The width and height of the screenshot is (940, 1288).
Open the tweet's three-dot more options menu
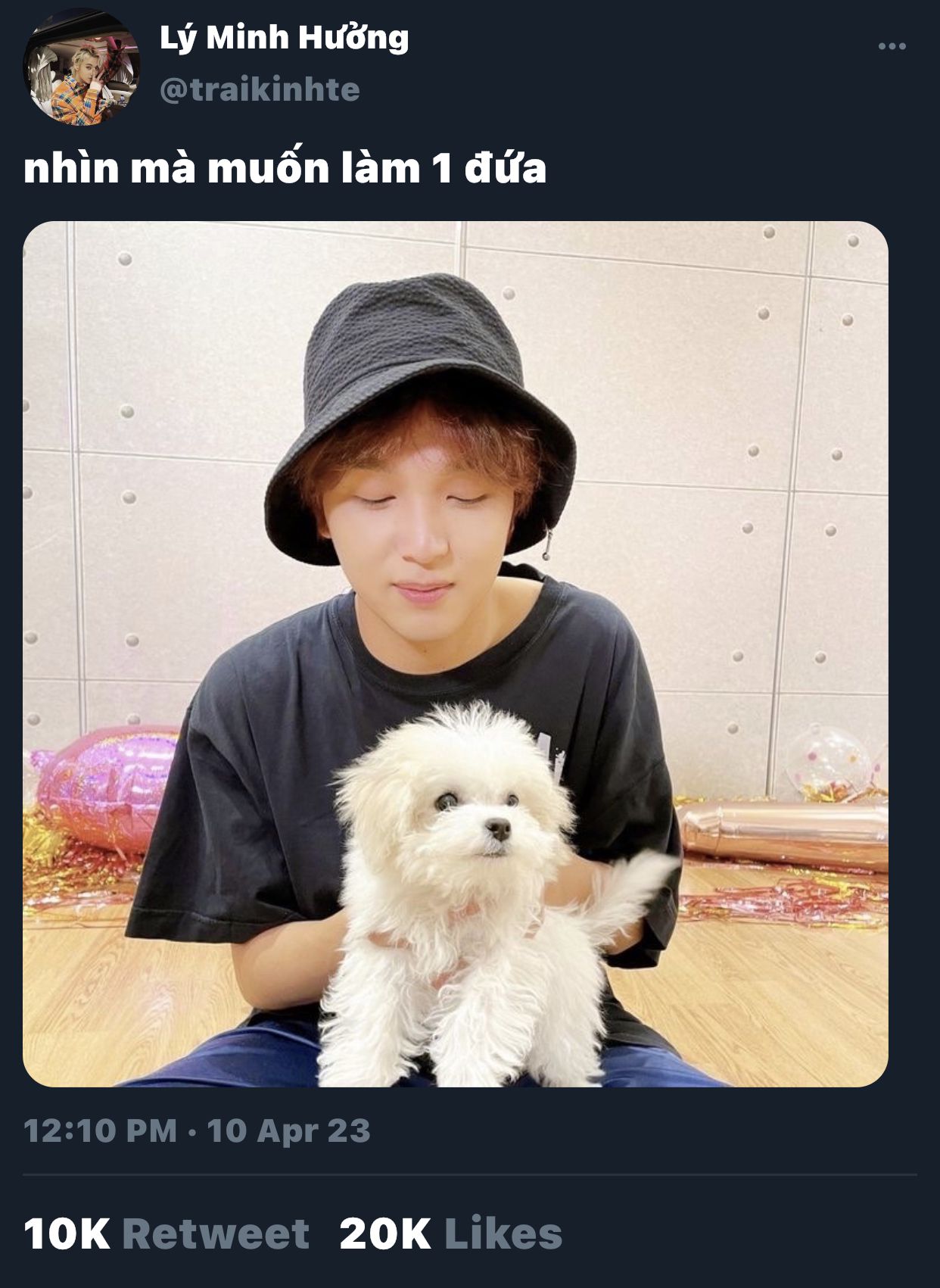pos(892,47)
